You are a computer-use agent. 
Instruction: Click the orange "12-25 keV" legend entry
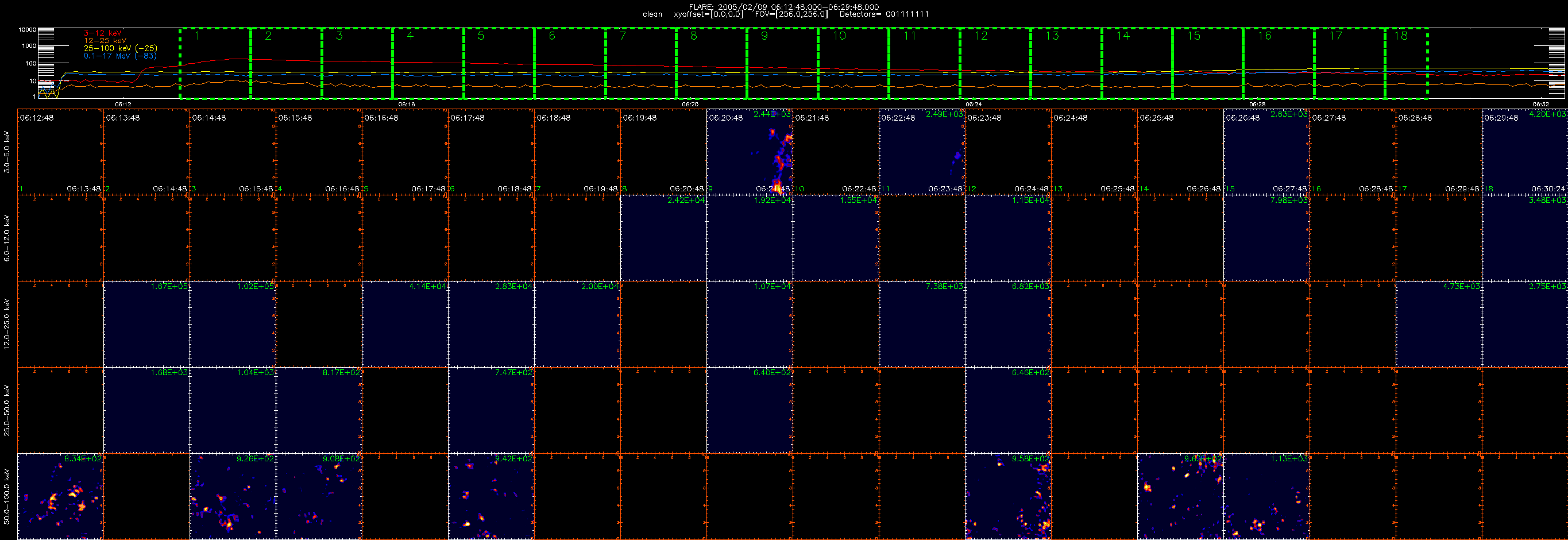tap(105, 41)
